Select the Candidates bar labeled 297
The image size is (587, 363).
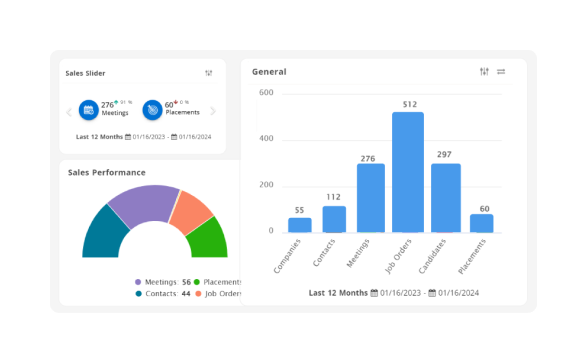click(x=446, y=198)
